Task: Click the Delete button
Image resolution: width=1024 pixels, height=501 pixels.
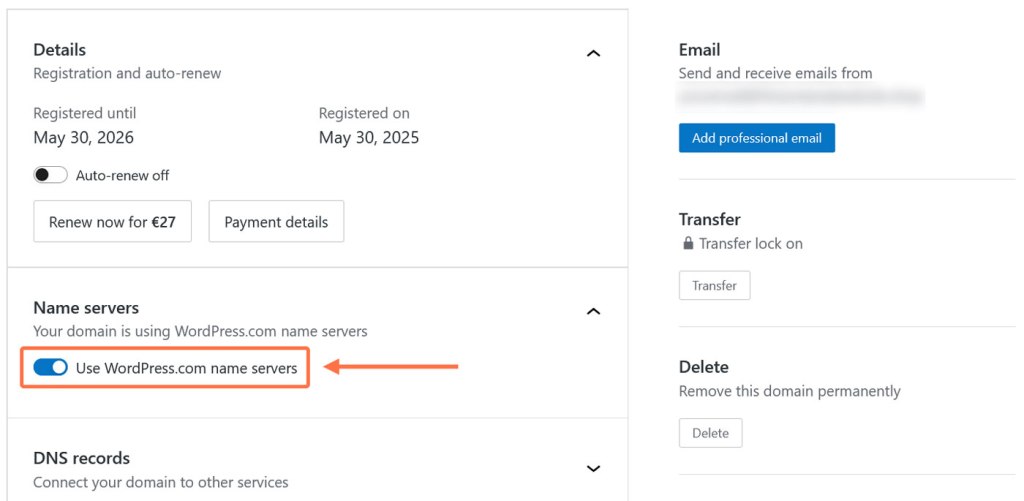Action: pyautogui.click(x=711, y=433)
